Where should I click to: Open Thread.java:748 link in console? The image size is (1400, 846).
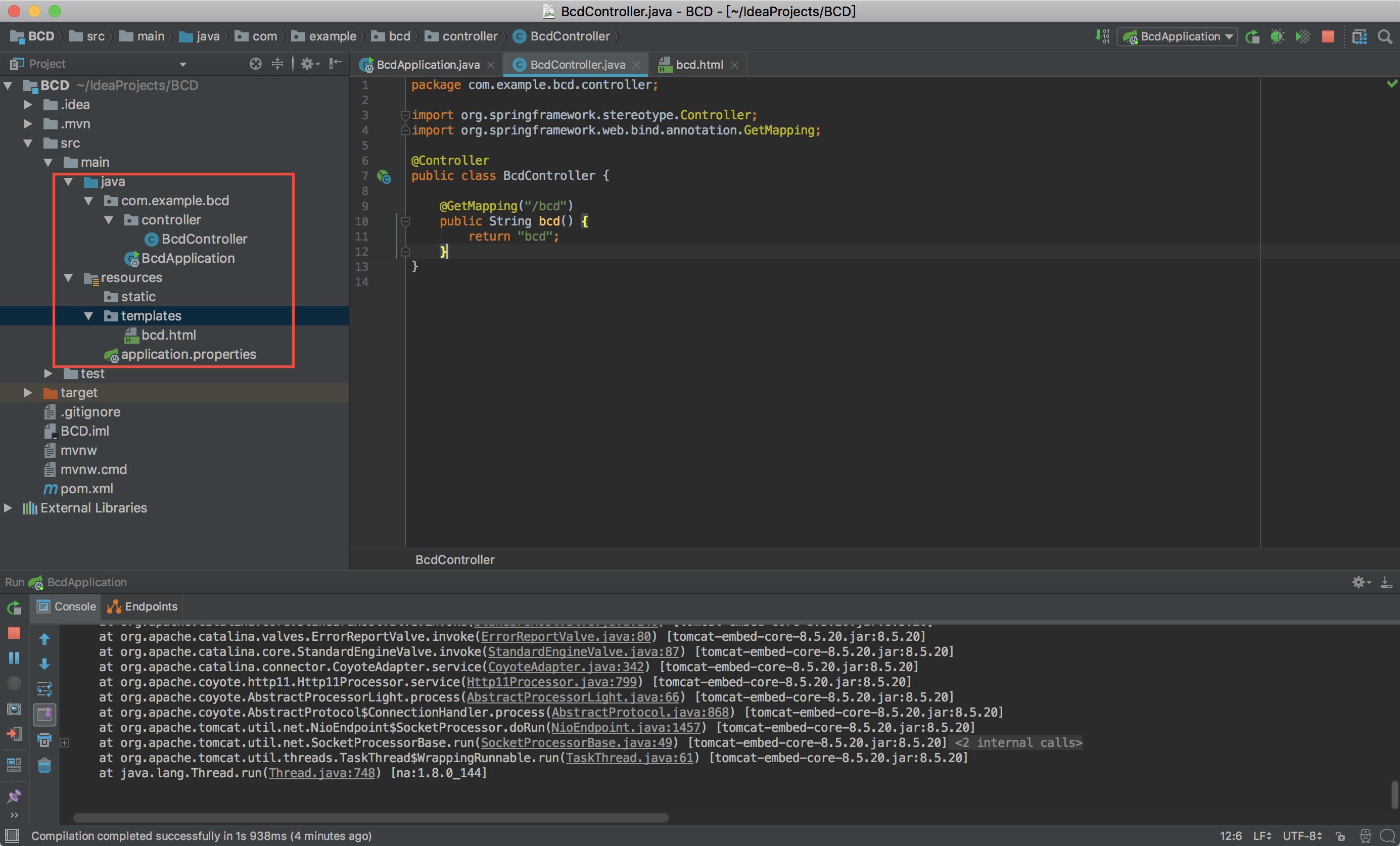pyautogui.click(x=321, y=773)
